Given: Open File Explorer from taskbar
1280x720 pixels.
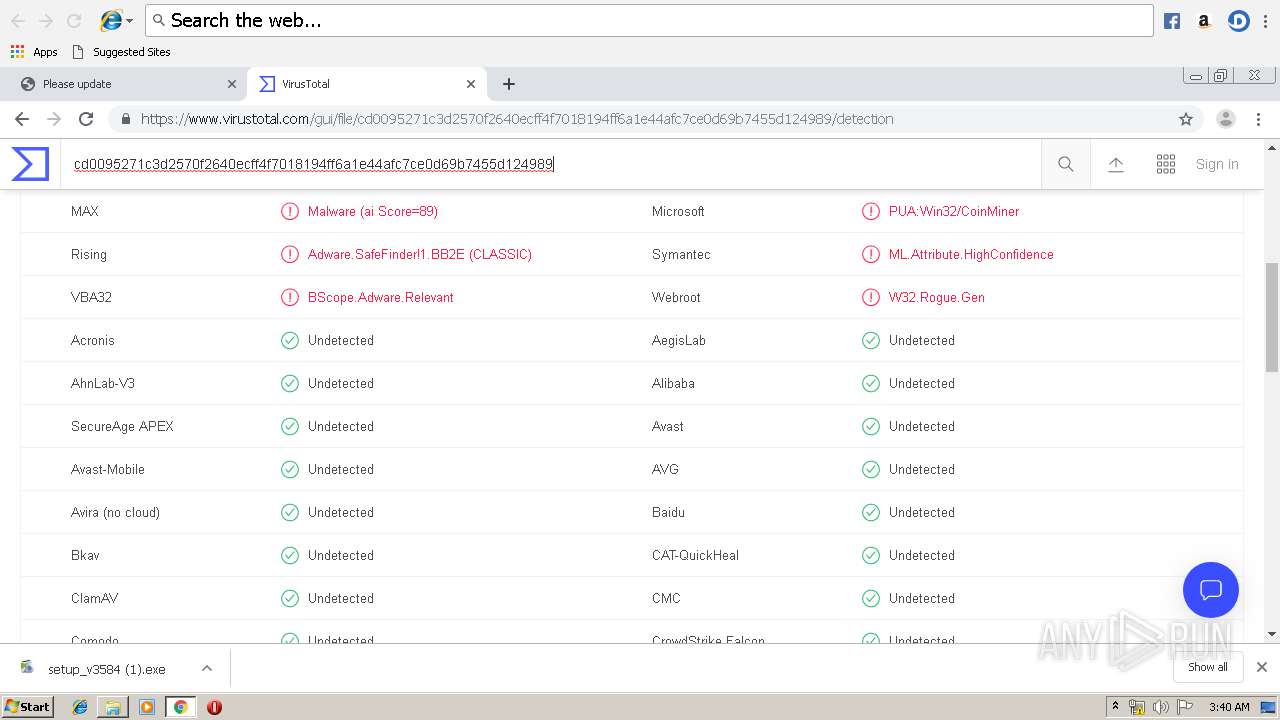Looking at the screenshot, I should pos(113,707).
